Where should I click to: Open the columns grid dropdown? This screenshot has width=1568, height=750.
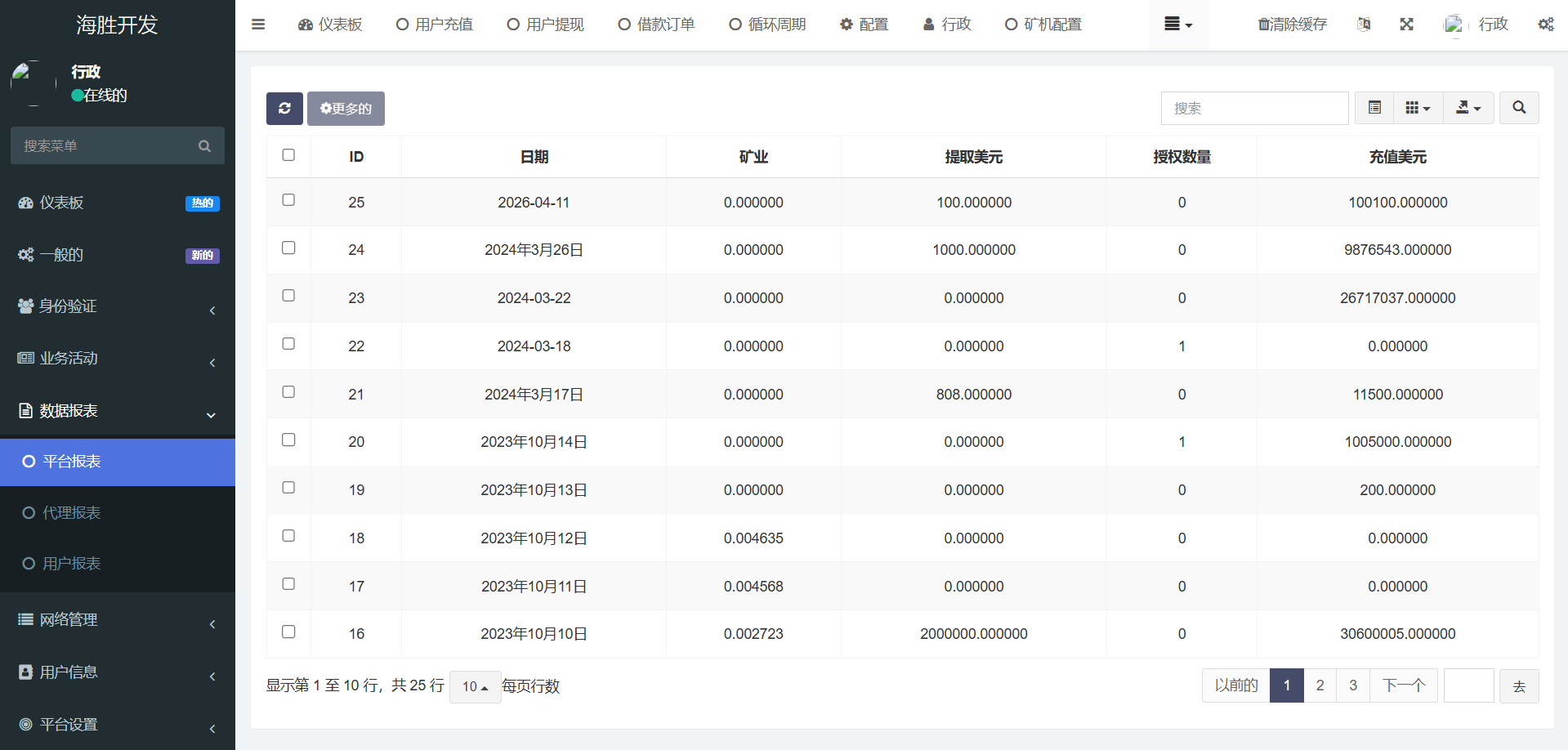click(1418, 108)
